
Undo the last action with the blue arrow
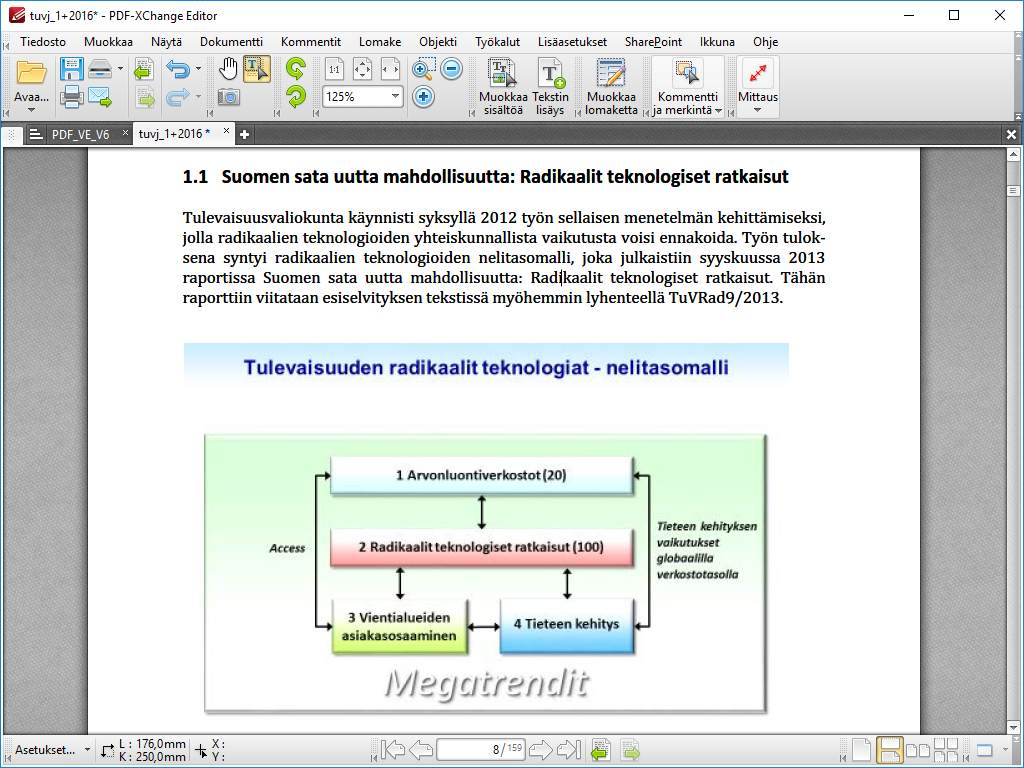pyautogui.click(x=178, y=69)
